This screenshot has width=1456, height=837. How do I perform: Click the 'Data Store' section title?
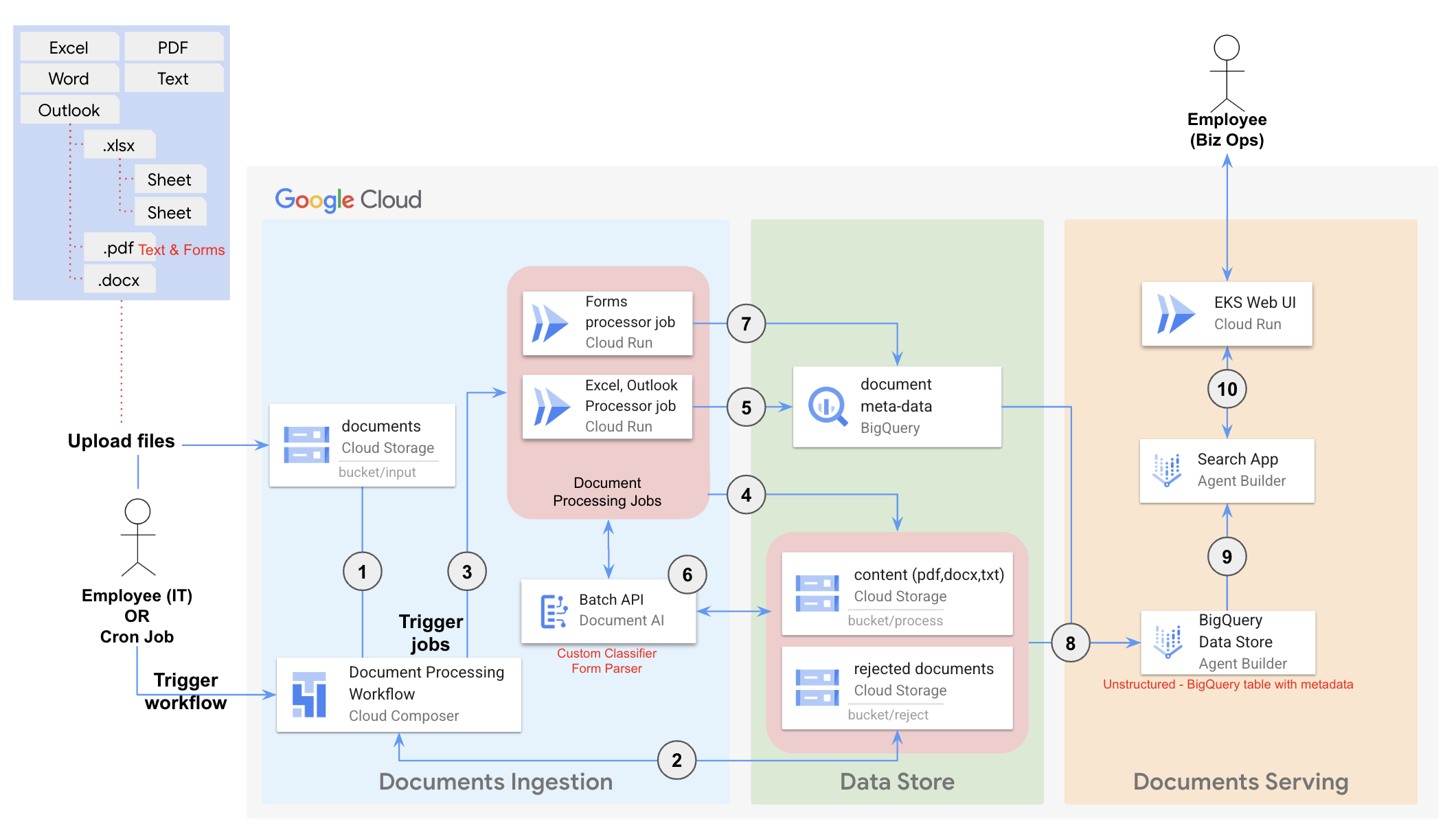click(x=897, y=781)
